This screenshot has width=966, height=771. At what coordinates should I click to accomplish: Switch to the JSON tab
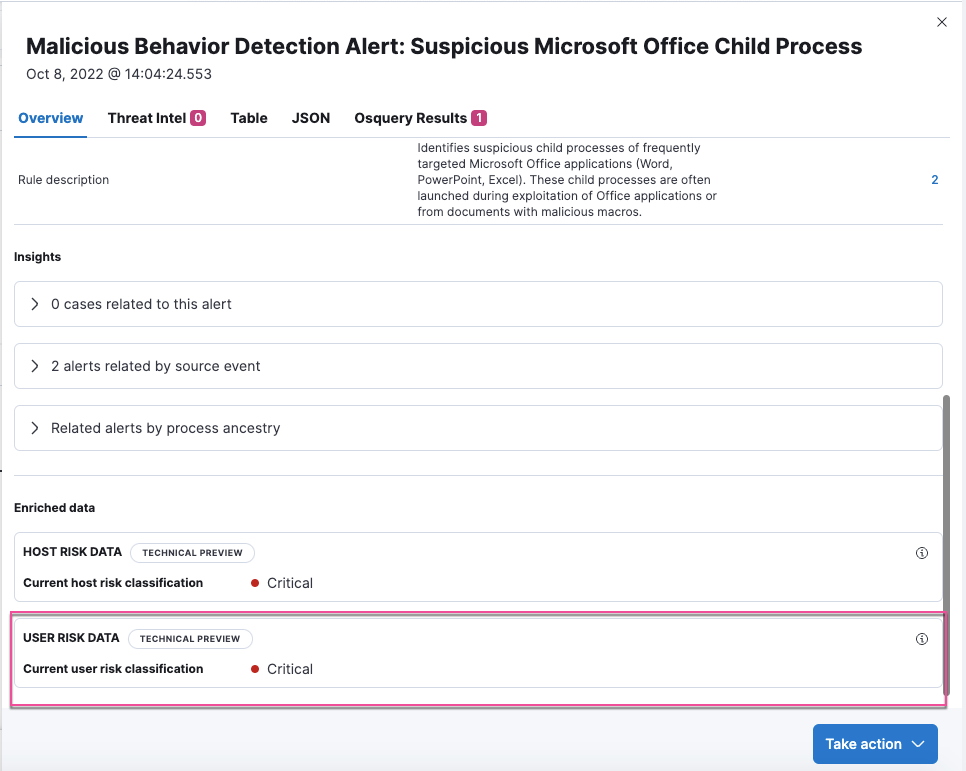click(310, 117)
